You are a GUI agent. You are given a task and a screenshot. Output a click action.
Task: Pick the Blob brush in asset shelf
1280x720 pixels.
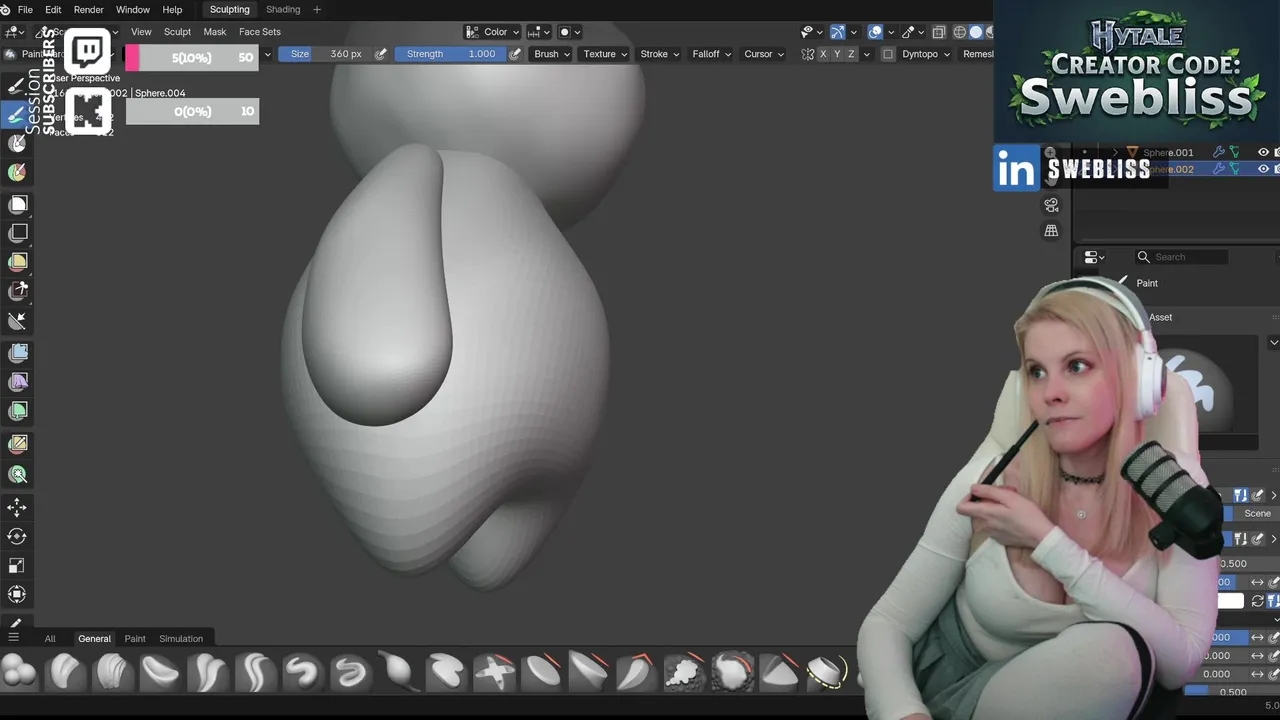(x=18, y=671)
